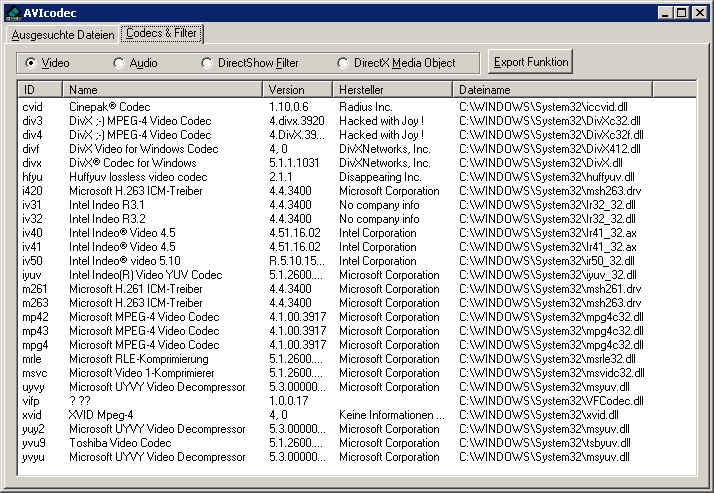
Task: Click the iccvid.dll file path
Action: pyautogui.click(x=543, y=107)
